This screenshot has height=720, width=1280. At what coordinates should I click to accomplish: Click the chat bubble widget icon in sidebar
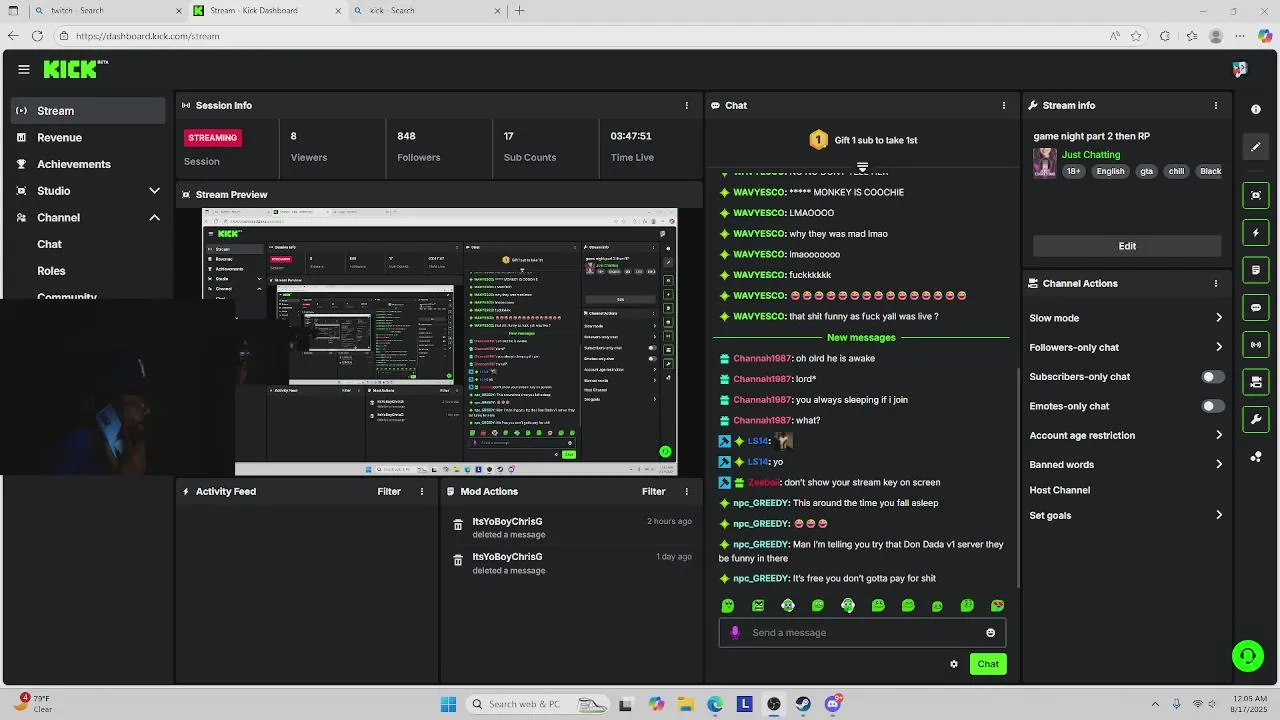coord(1256,308)
